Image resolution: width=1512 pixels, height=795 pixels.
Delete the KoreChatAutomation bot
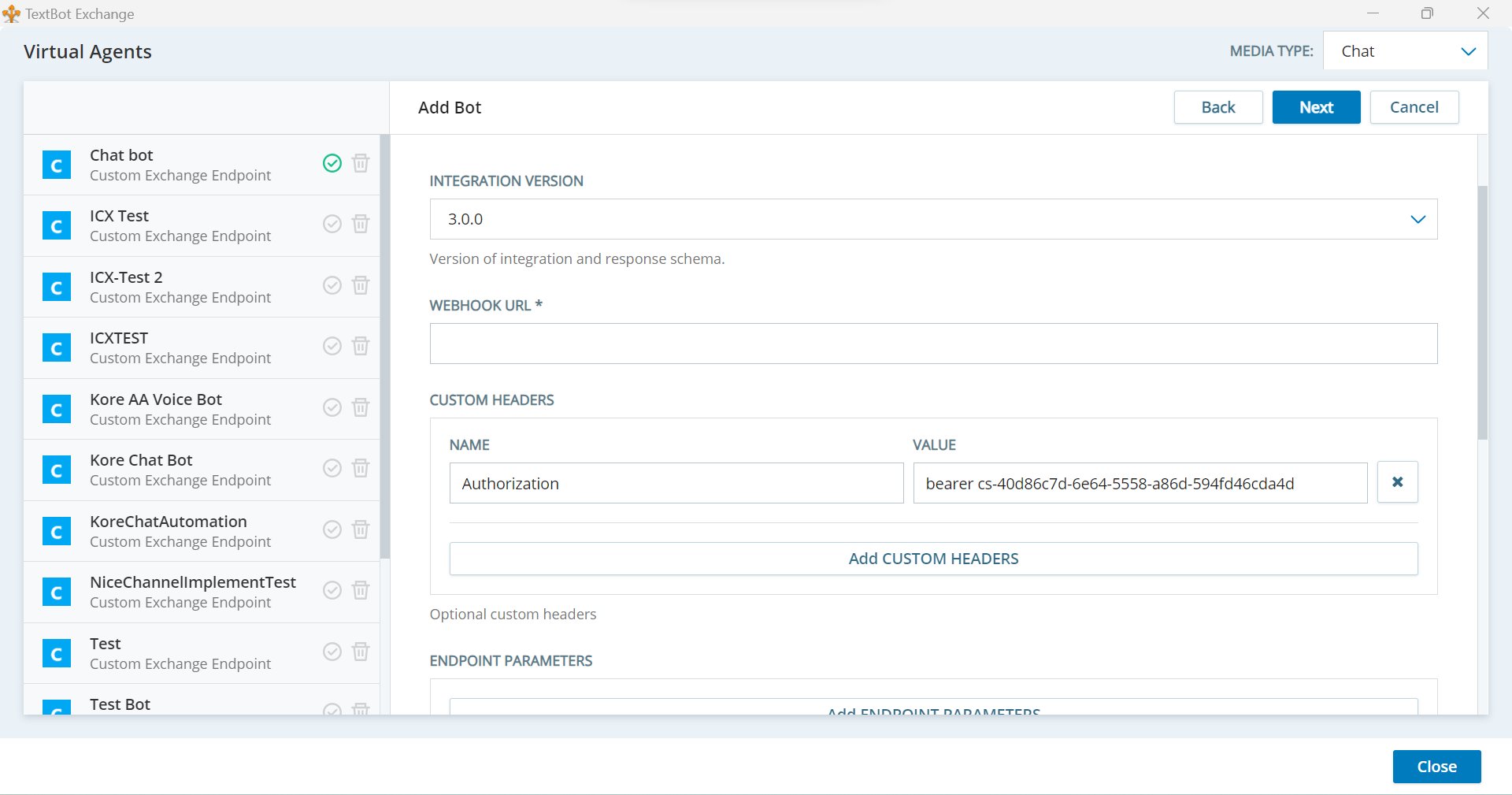(361, 529)
